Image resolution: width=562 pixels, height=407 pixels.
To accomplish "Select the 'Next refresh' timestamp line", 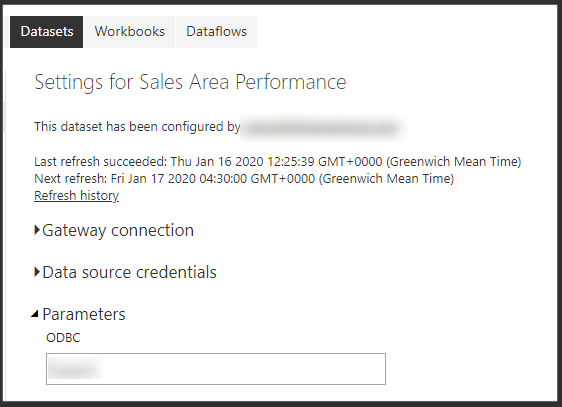I will click(x=244, y=178).
